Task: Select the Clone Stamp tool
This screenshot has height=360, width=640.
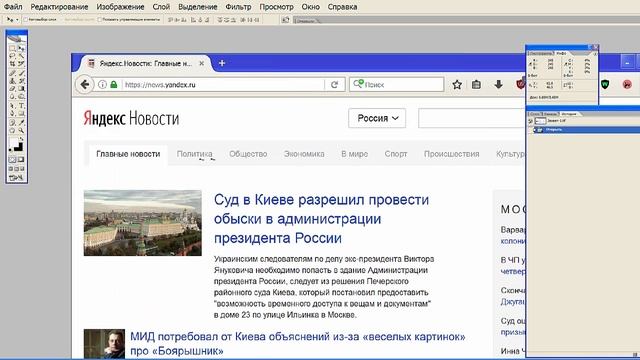Action: click(12, 80)
